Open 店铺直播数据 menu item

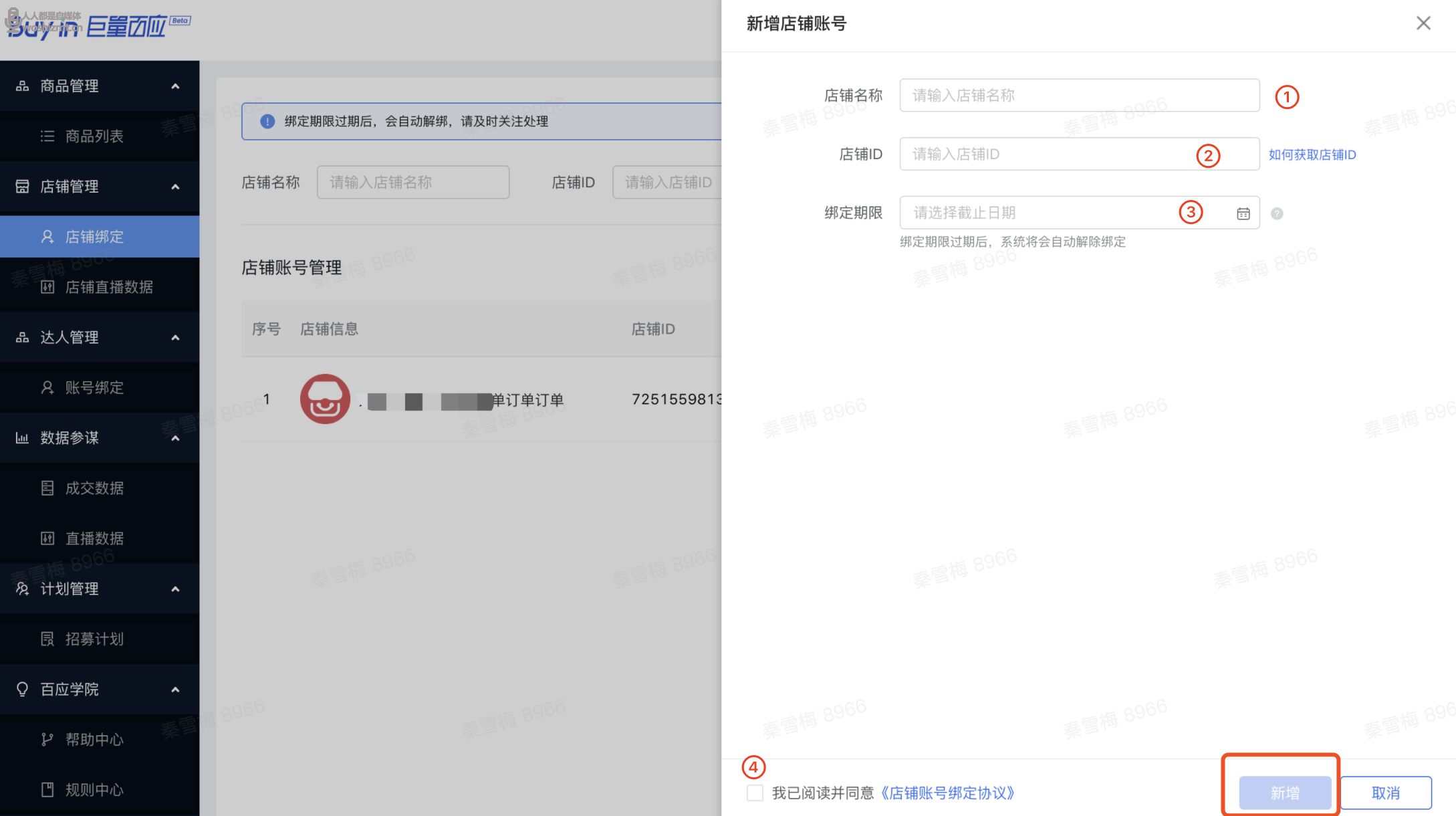109,287
